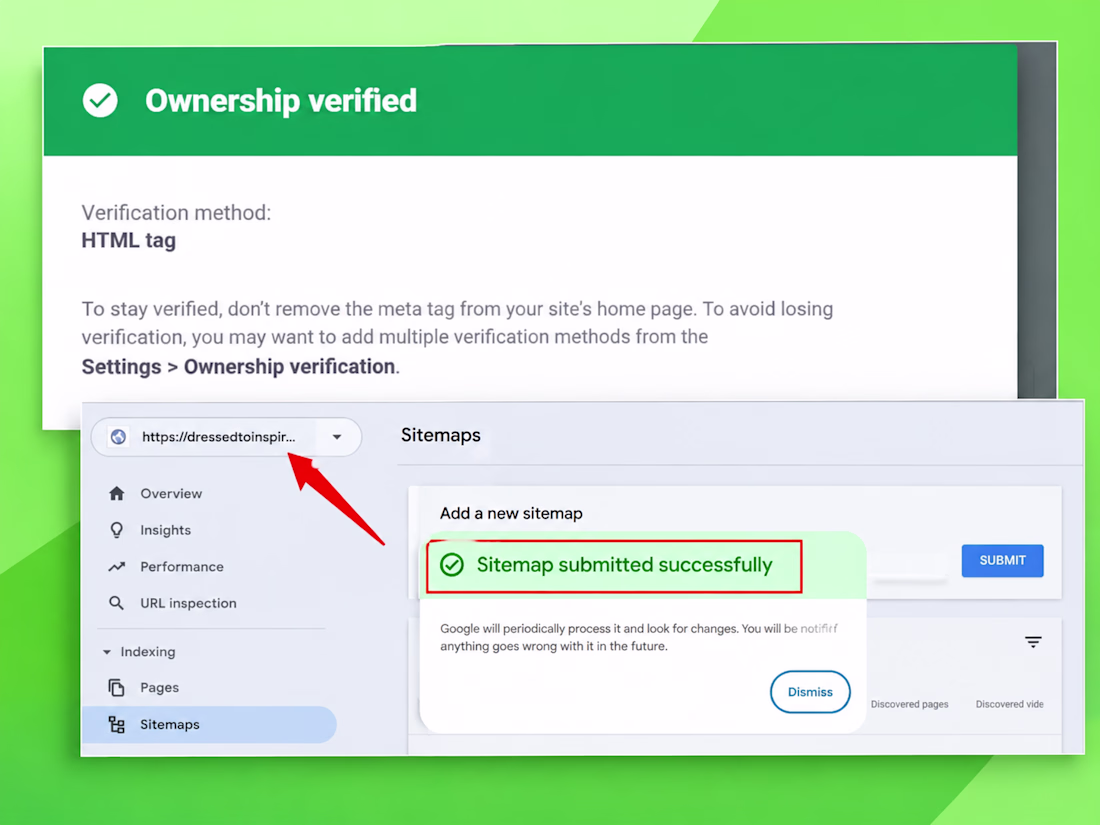Click the Sitemaps tree icon
Viewport: 1100px width, 825px height.
pos(116,725)
